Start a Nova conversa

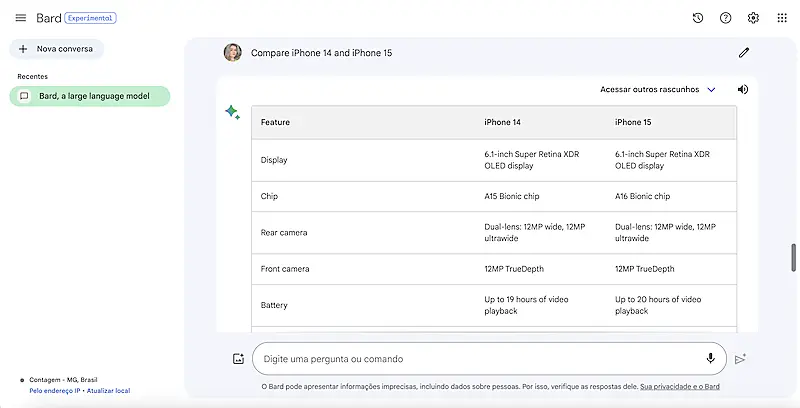coord(57,49)
